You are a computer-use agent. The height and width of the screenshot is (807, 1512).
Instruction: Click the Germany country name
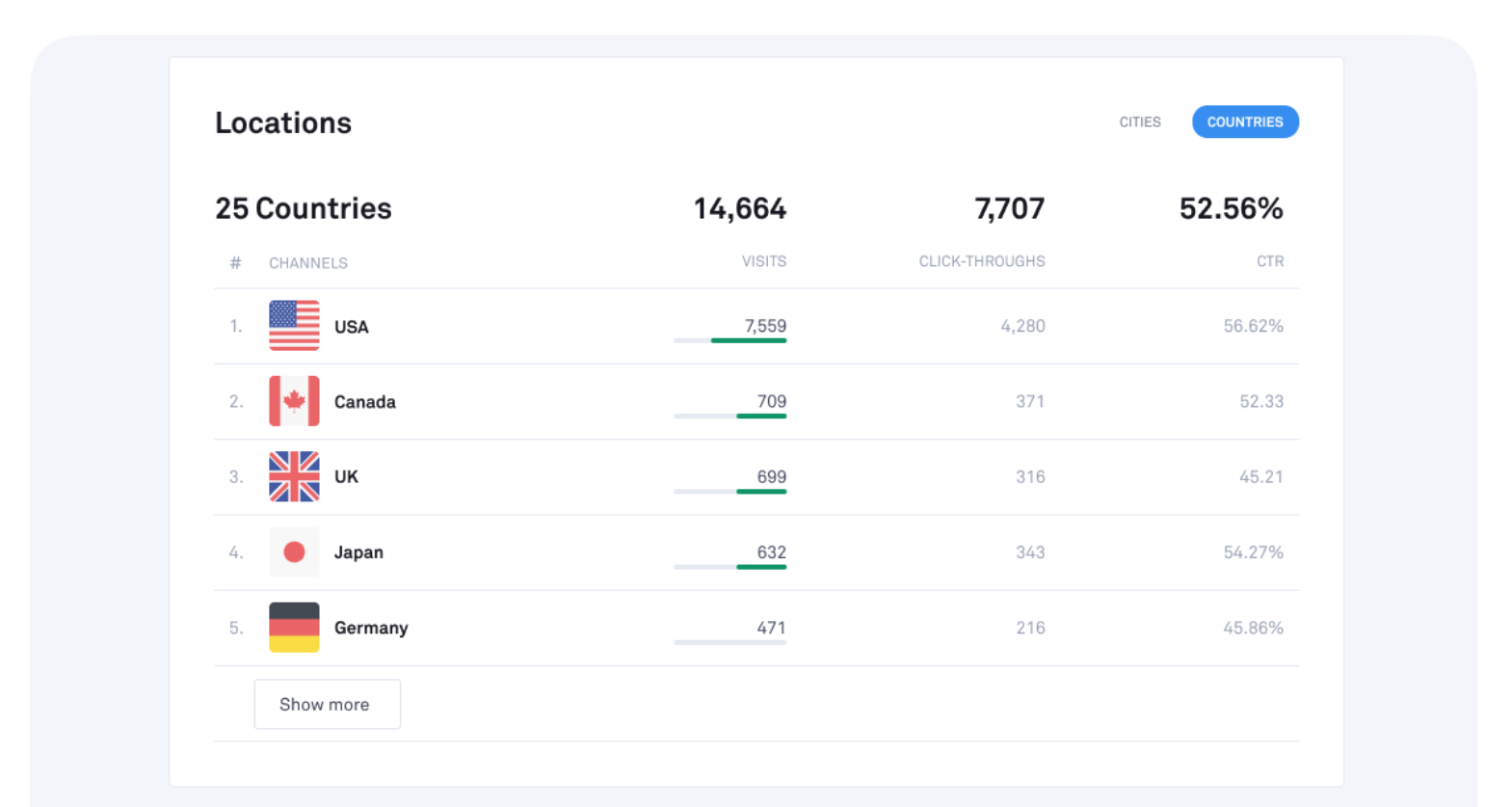(x=371, y=628)
